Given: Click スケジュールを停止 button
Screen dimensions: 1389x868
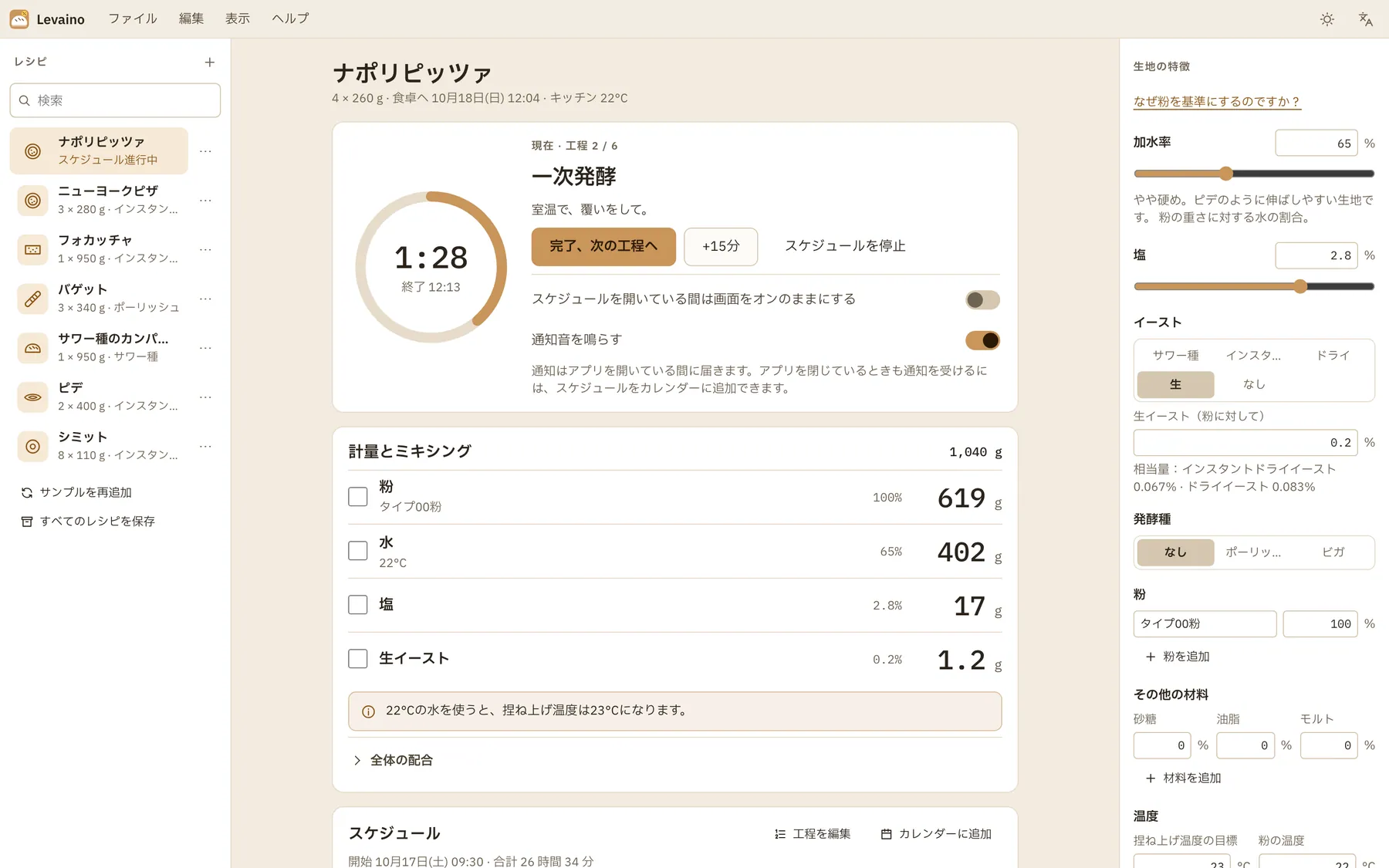Looking at the screenshot, I should coord(845,247).
